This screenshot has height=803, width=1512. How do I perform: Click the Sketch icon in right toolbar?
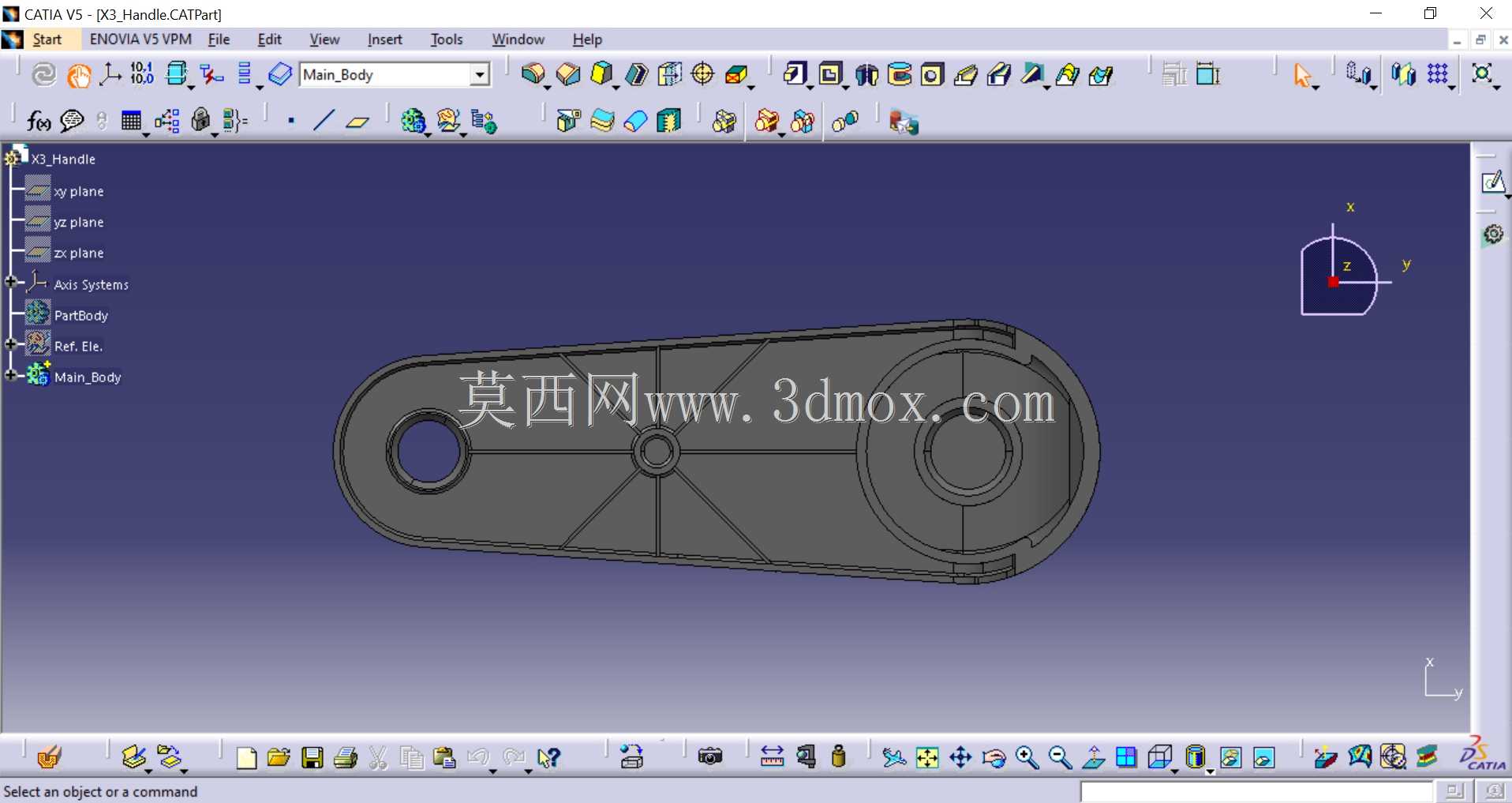click(x=1491, y=182)
